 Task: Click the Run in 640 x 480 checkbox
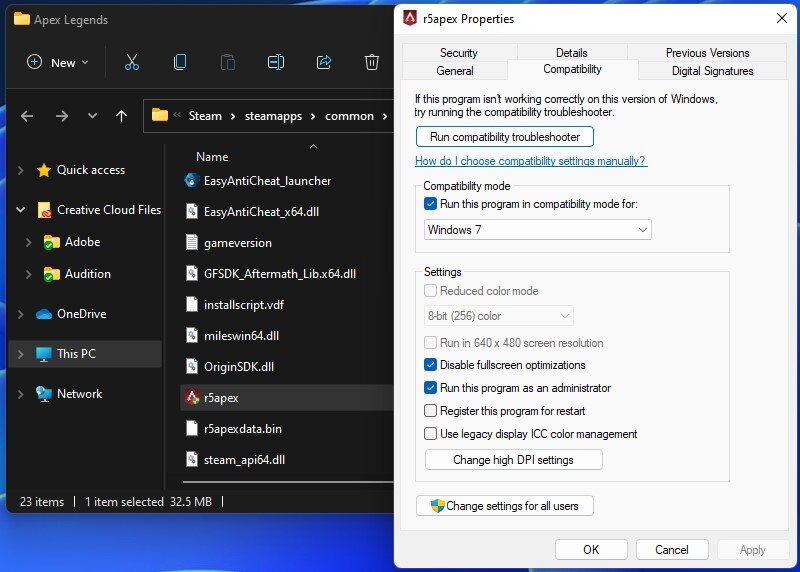[430, 342]
